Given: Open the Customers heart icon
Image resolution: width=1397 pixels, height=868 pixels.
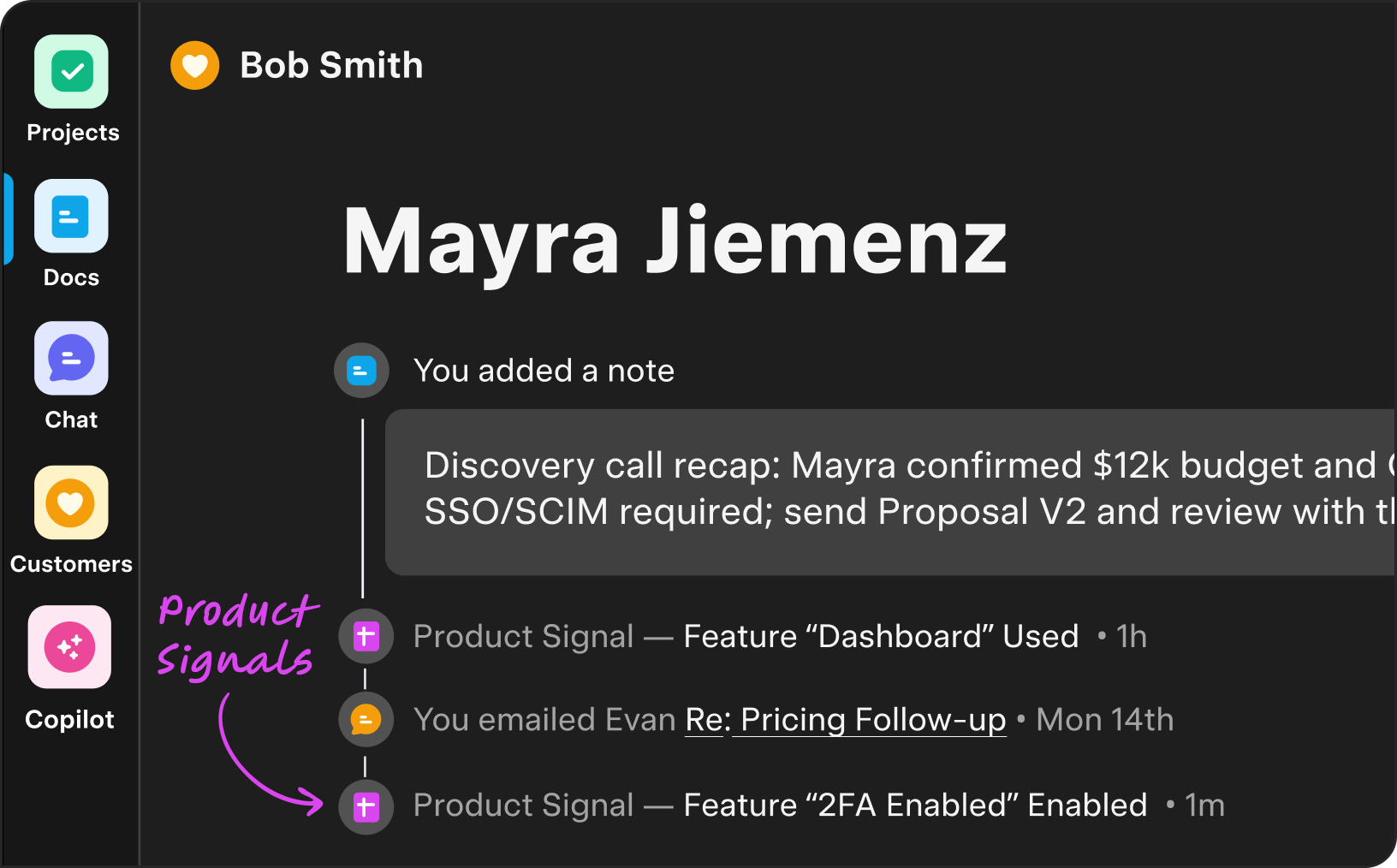Looking at the screenshot, I should pos(72,502).
